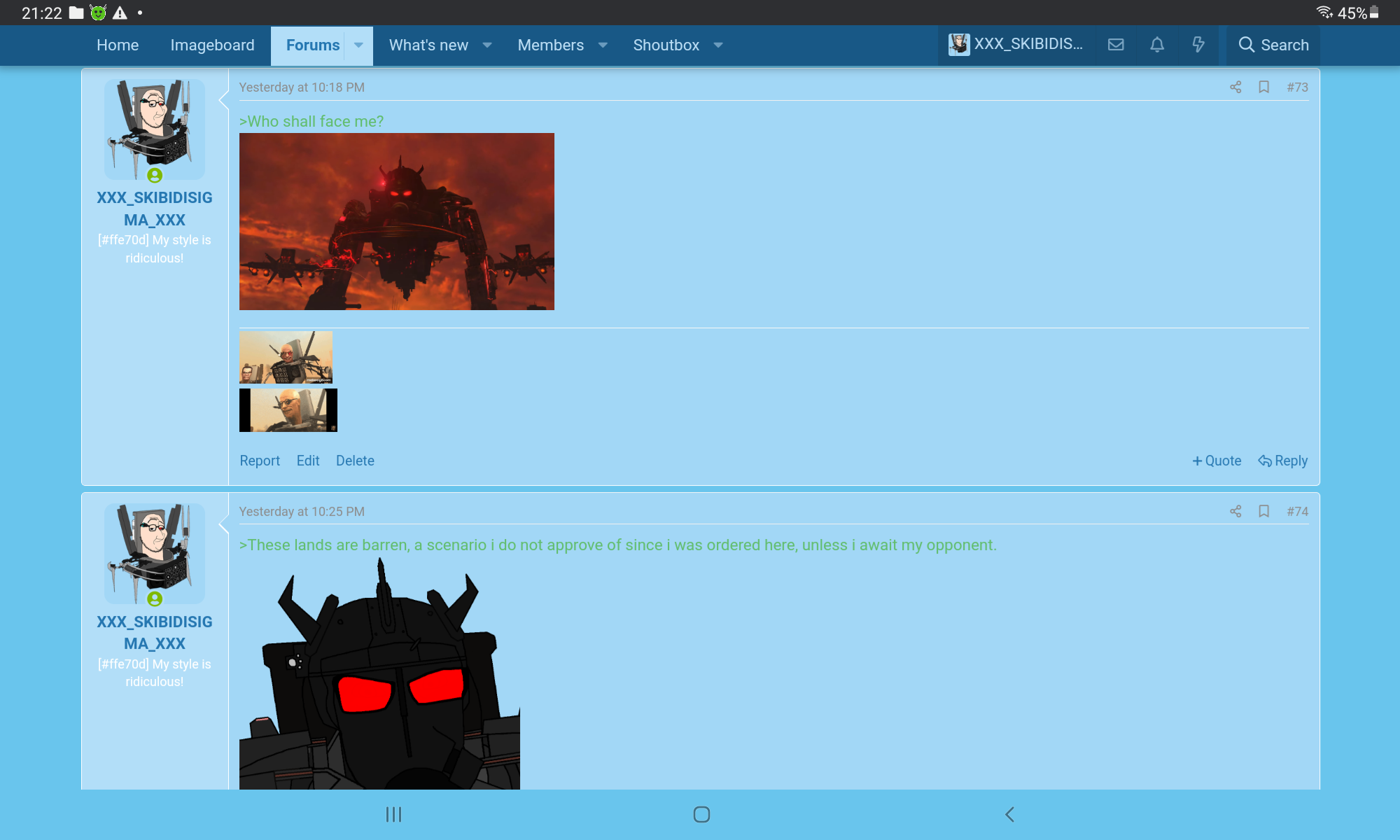Expand the Members dropdown arrow
This screenshot has height=840, width=1400.
click(603, 45)
